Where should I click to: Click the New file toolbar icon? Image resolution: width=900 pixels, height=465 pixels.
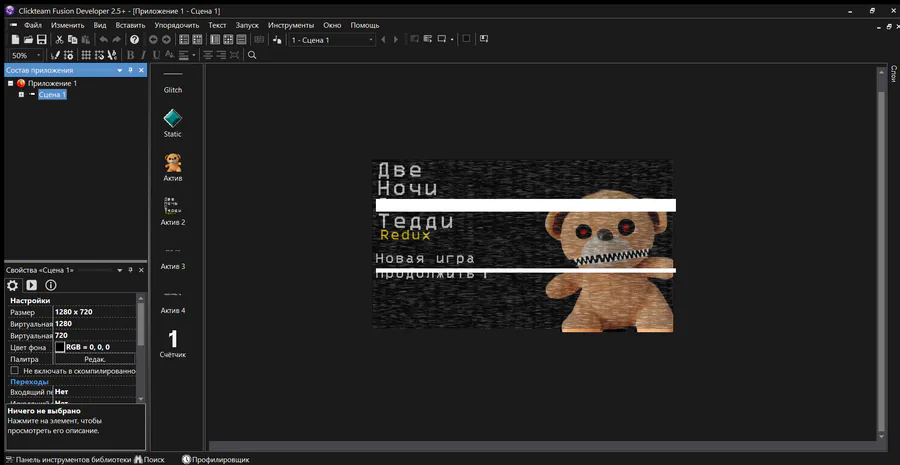point(15,40)
